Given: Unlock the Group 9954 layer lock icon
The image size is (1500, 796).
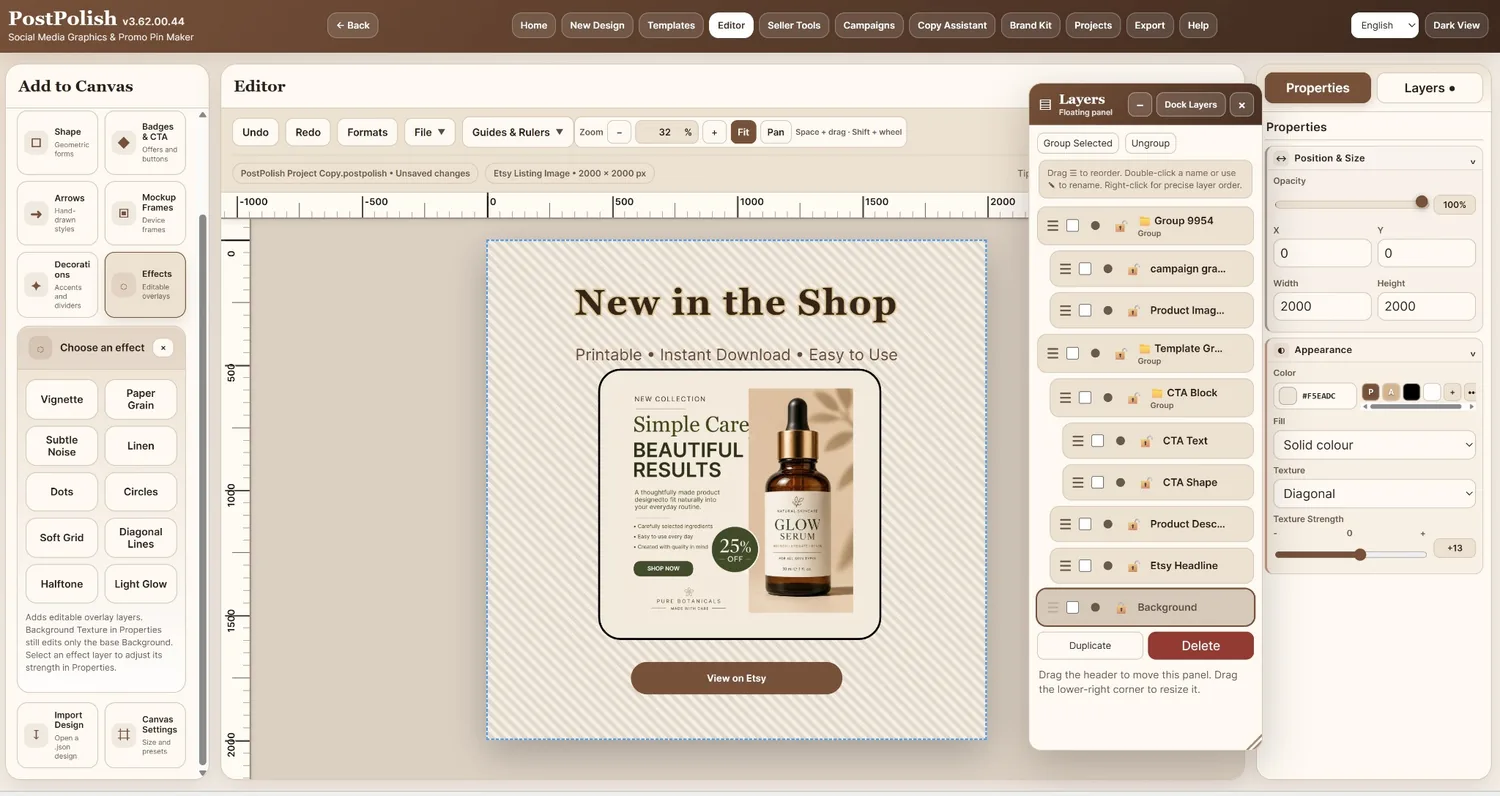Looking at the screenshot, I should (x=1122, y=226).
